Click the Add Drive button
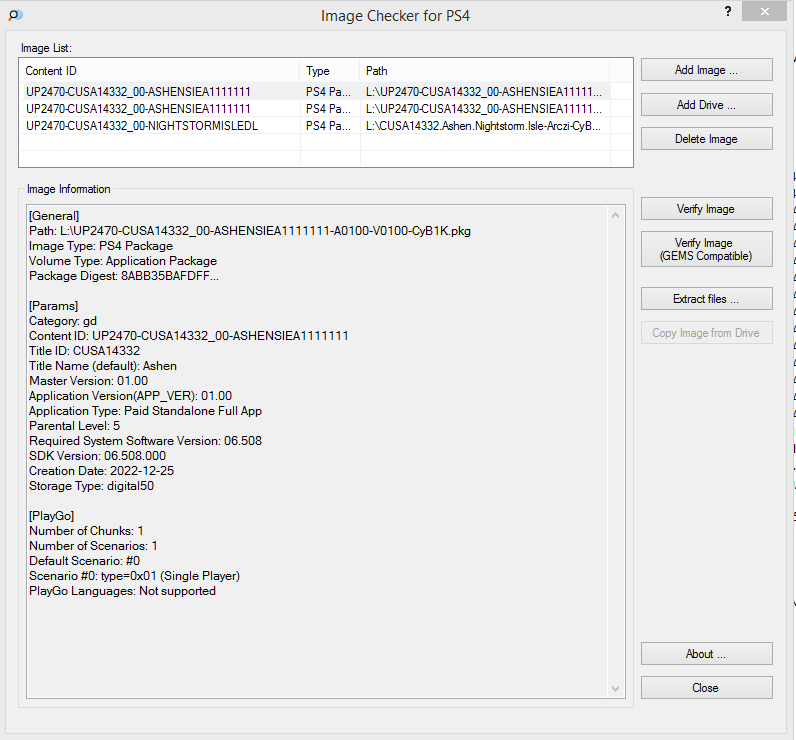The height and width of the screenshot is (740, 796). 706,105
